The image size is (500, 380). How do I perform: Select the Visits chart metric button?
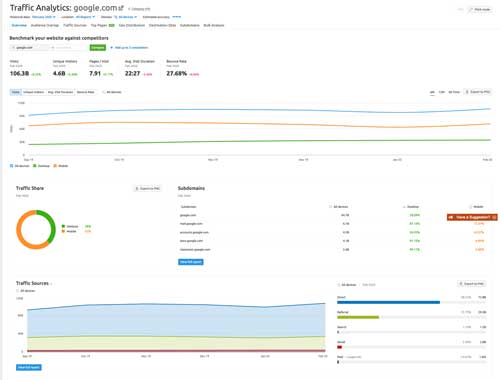(x=16, y=92)
